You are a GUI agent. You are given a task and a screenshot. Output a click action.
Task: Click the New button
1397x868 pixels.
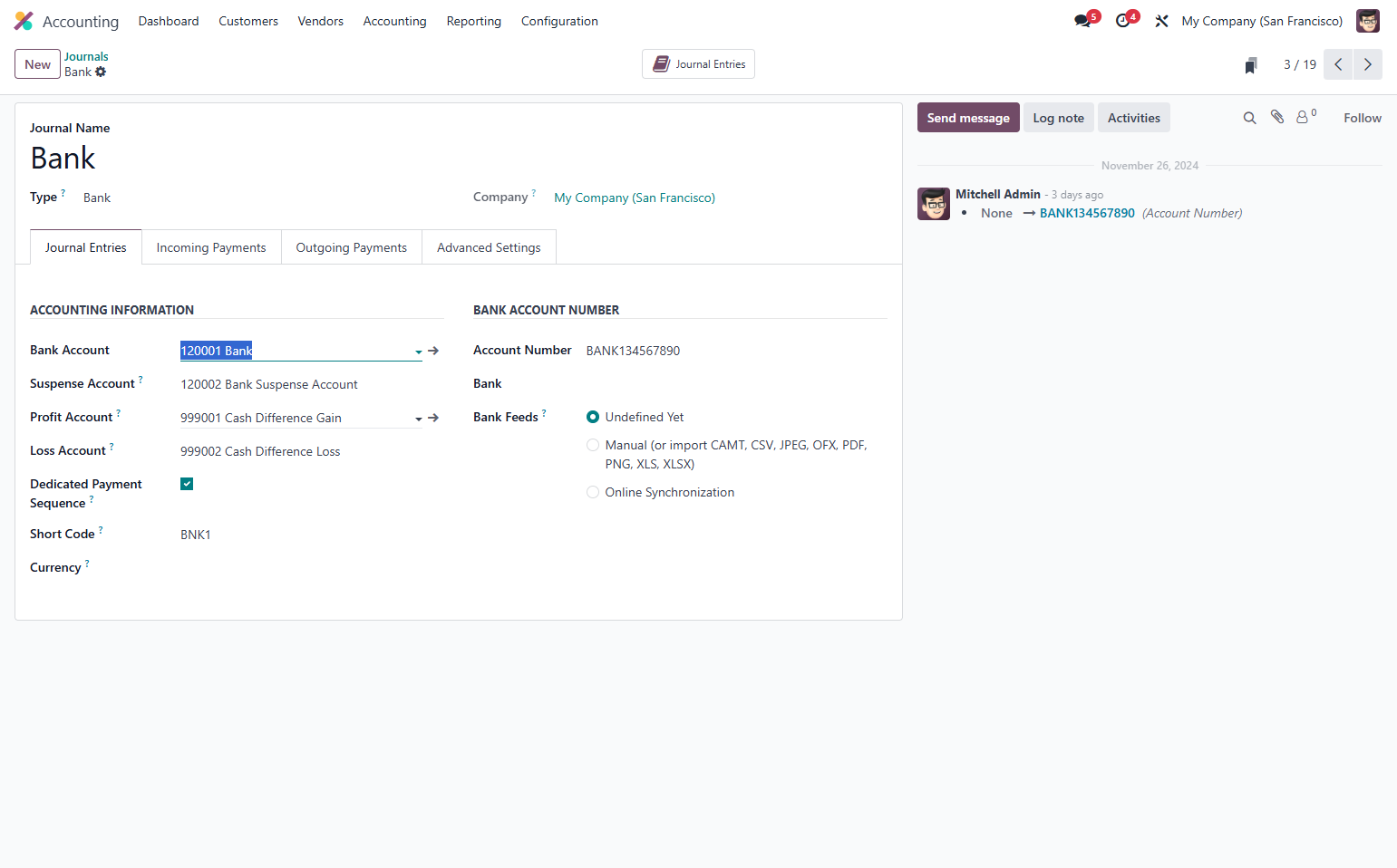pos(37,64)
